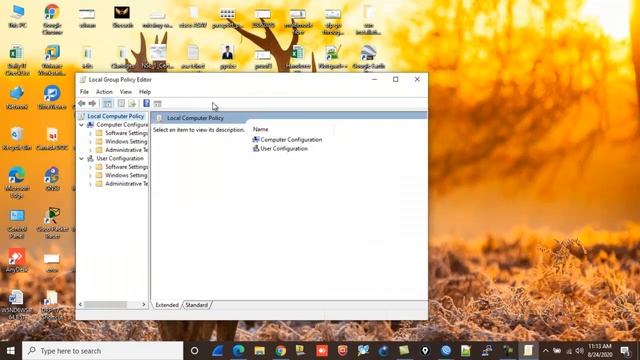The width and height of the screenshot is (640, 360).
Task: Select the Google Chrome desktop shortcut
Action: click(52, 20)
